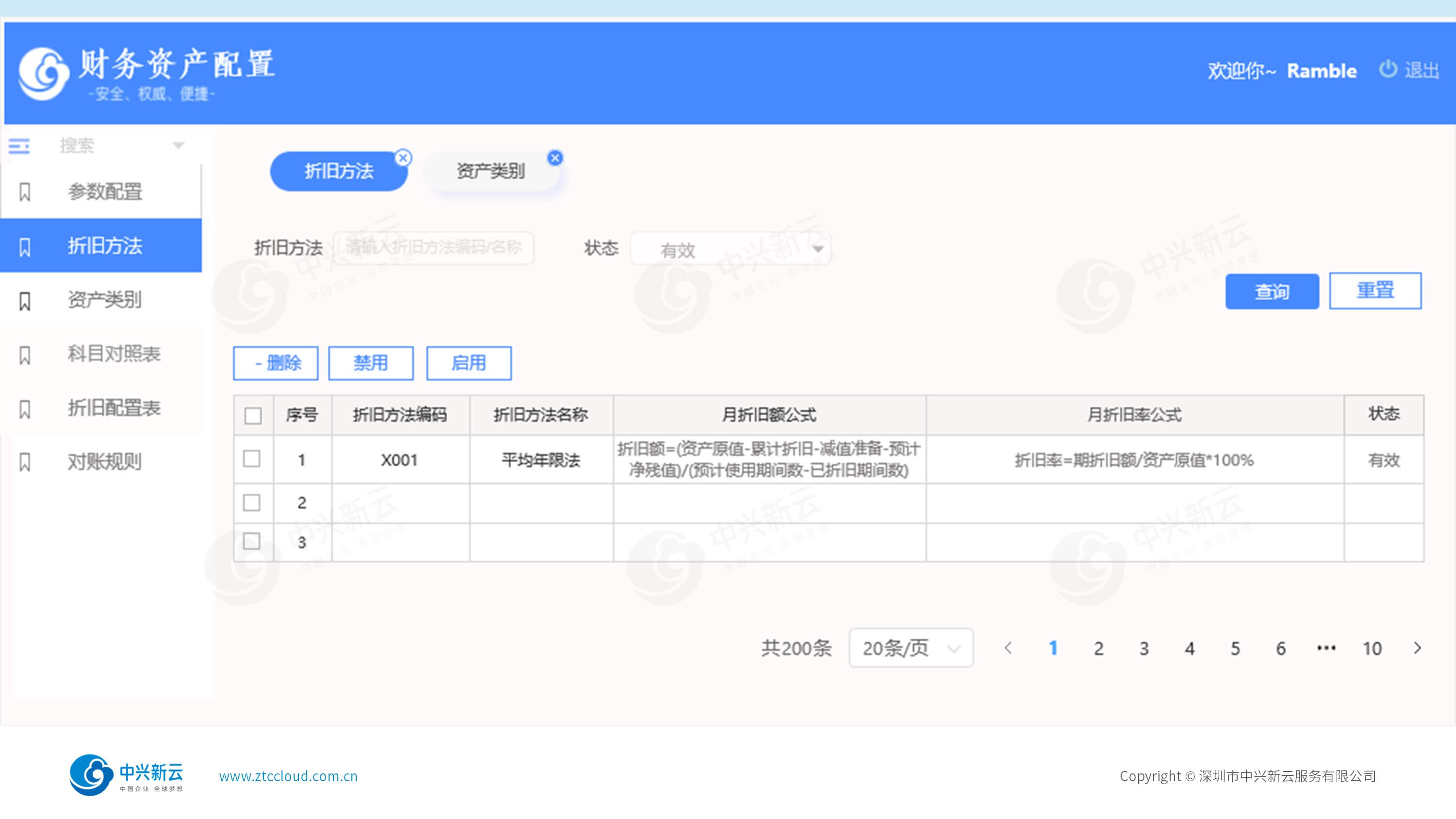Go to page 10 in pagination

point(1372,648)
